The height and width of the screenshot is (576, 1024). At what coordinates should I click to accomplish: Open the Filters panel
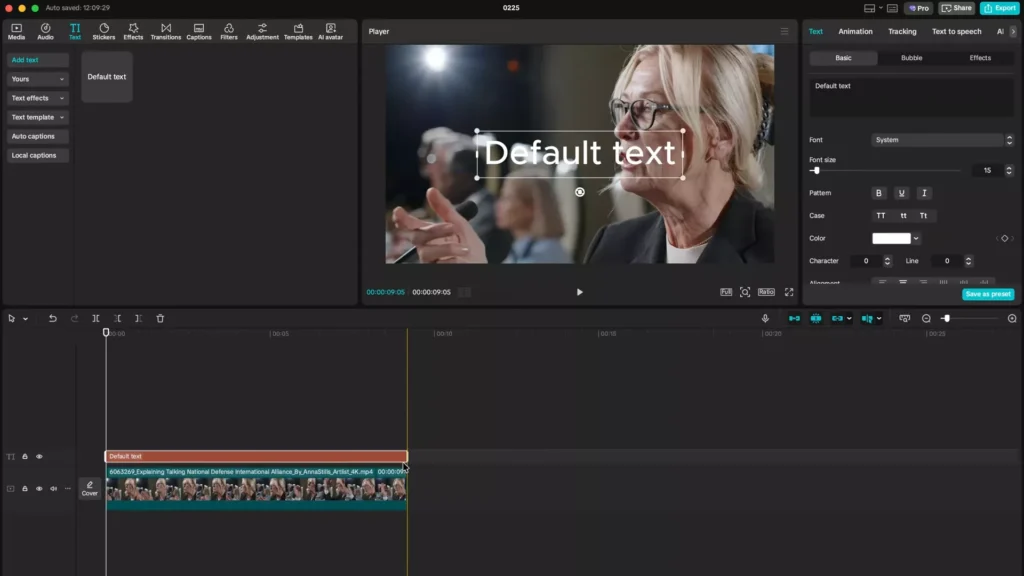[x=228, y=31]
